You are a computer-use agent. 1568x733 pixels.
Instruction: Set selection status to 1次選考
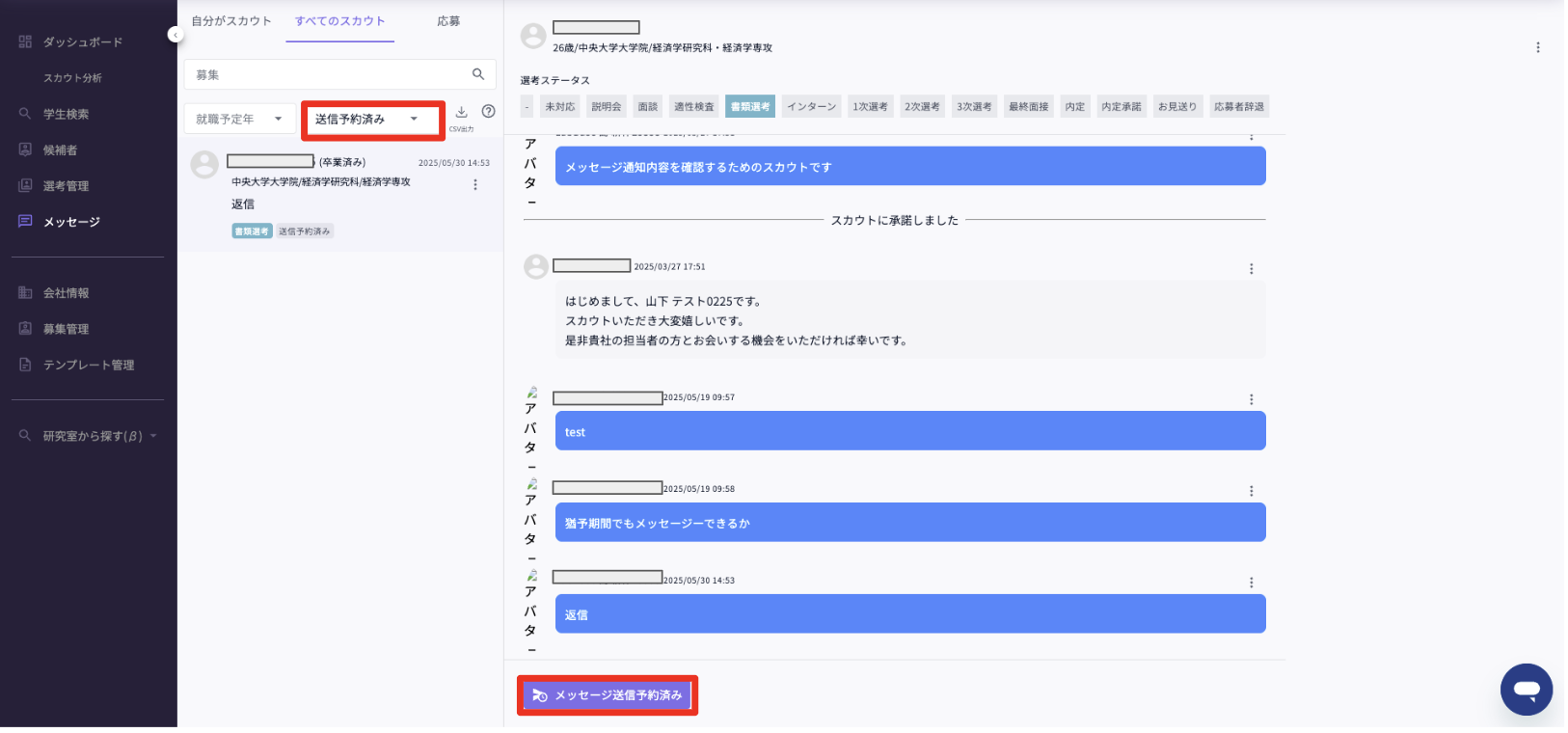871,107
